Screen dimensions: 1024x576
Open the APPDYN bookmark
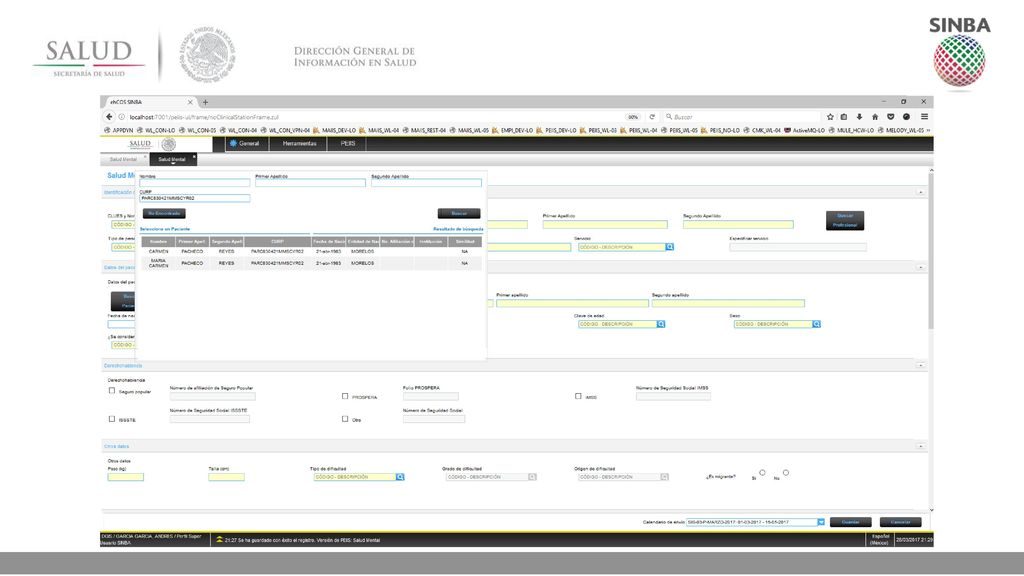[118, 131]
